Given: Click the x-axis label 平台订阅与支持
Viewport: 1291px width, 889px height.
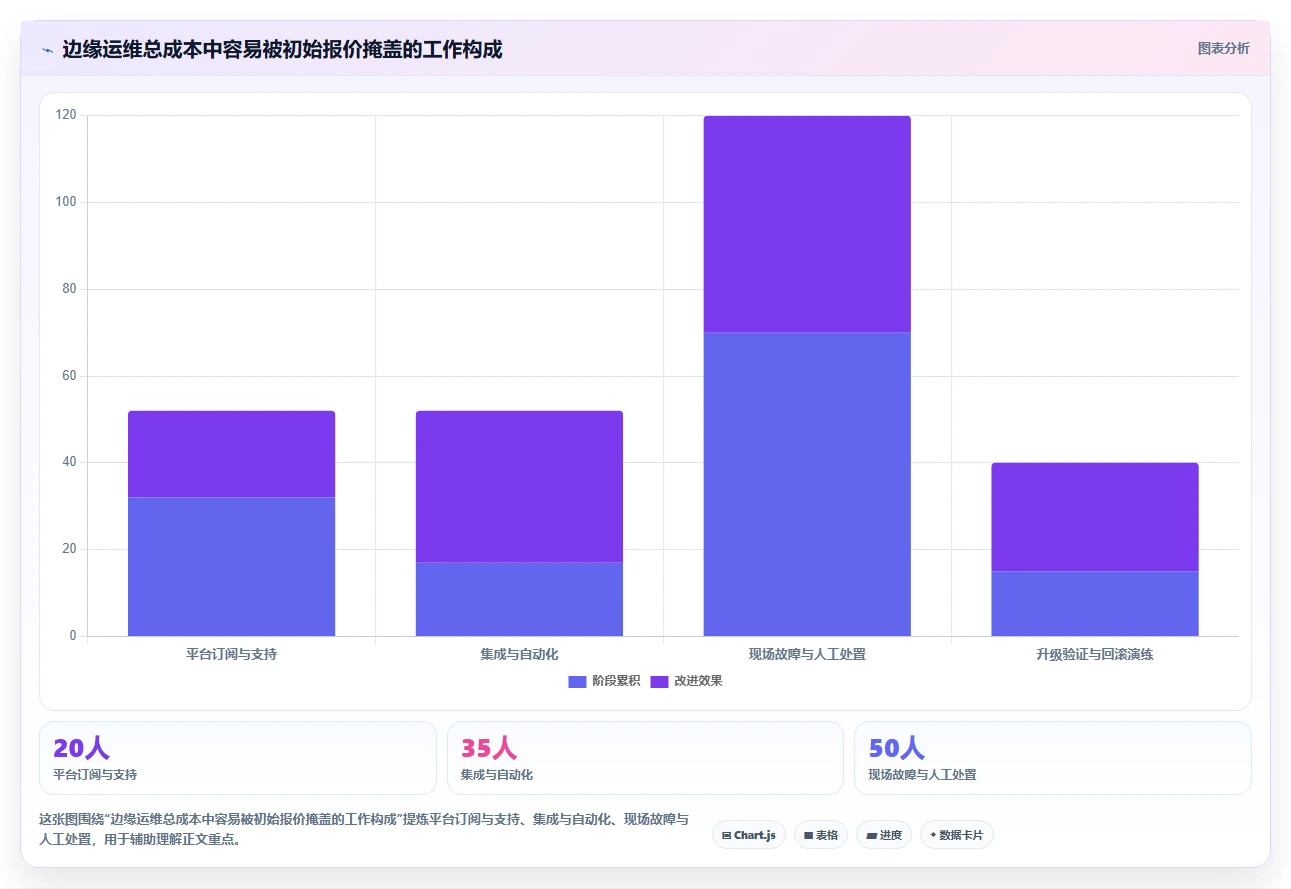Looking at the screenshot, I should [x=231, y=655].
